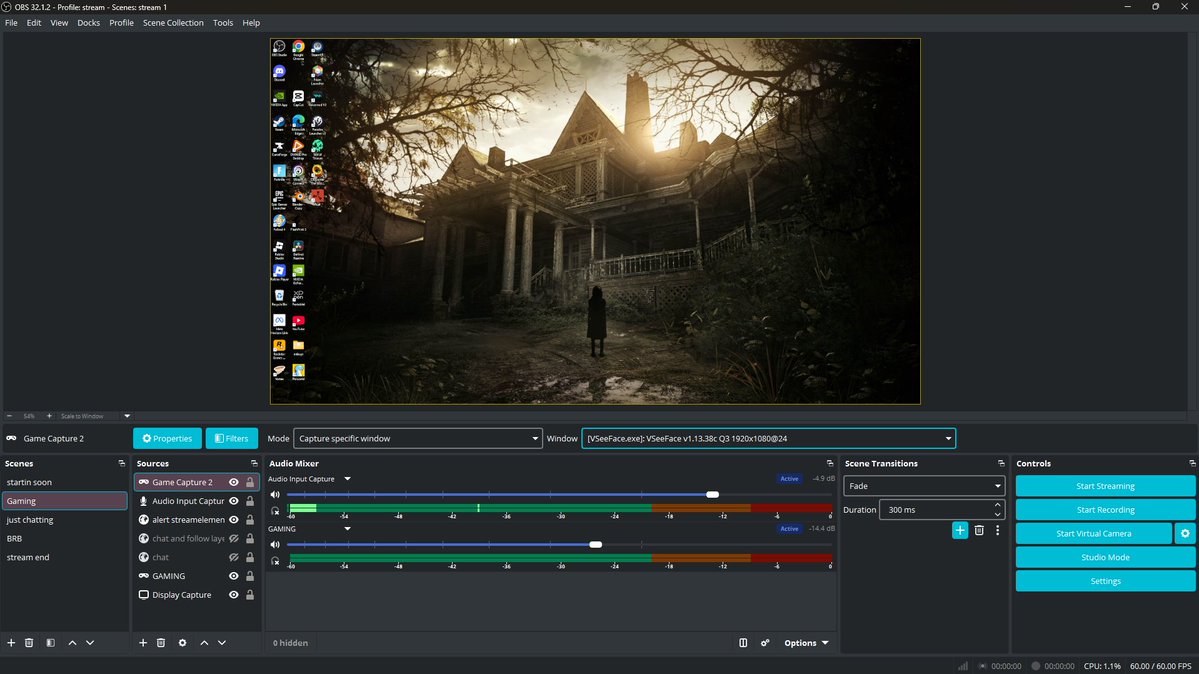
Task: Expand GAMING mixer menu arrow
Action: (347, 529)
